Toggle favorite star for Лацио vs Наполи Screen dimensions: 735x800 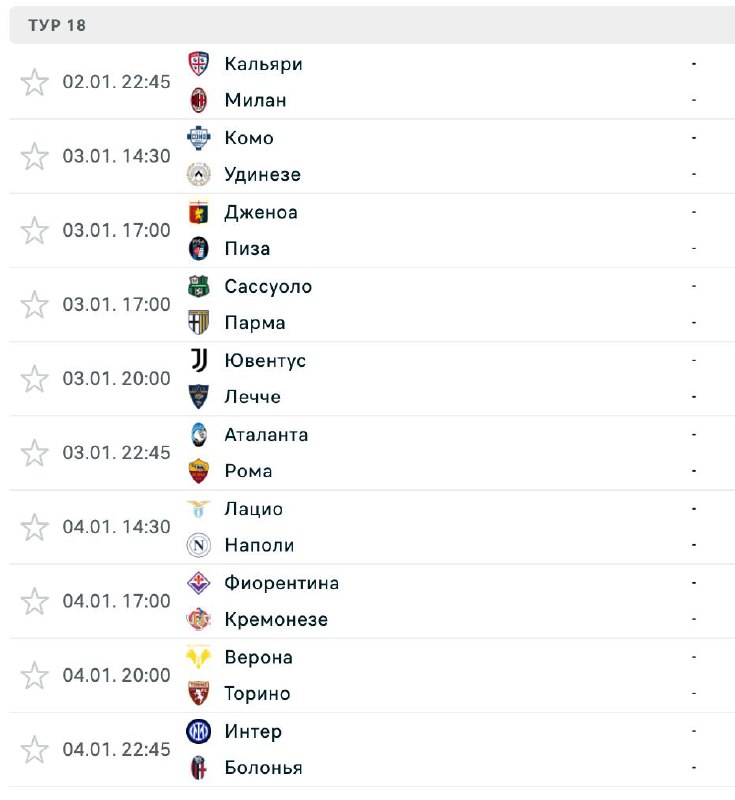tap(35, 527)
